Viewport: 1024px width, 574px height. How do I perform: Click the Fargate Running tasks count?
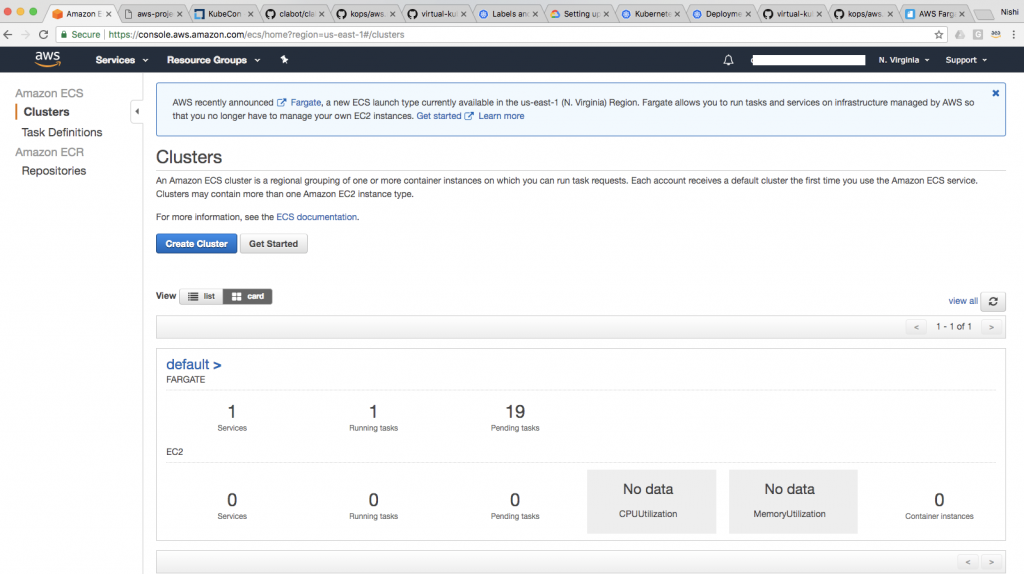373,412
